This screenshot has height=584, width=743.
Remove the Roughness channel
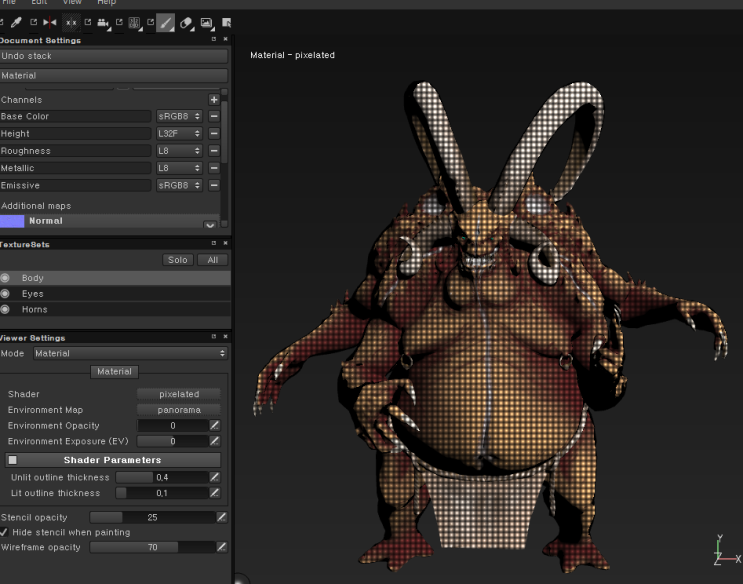click(x=214, y=151)
